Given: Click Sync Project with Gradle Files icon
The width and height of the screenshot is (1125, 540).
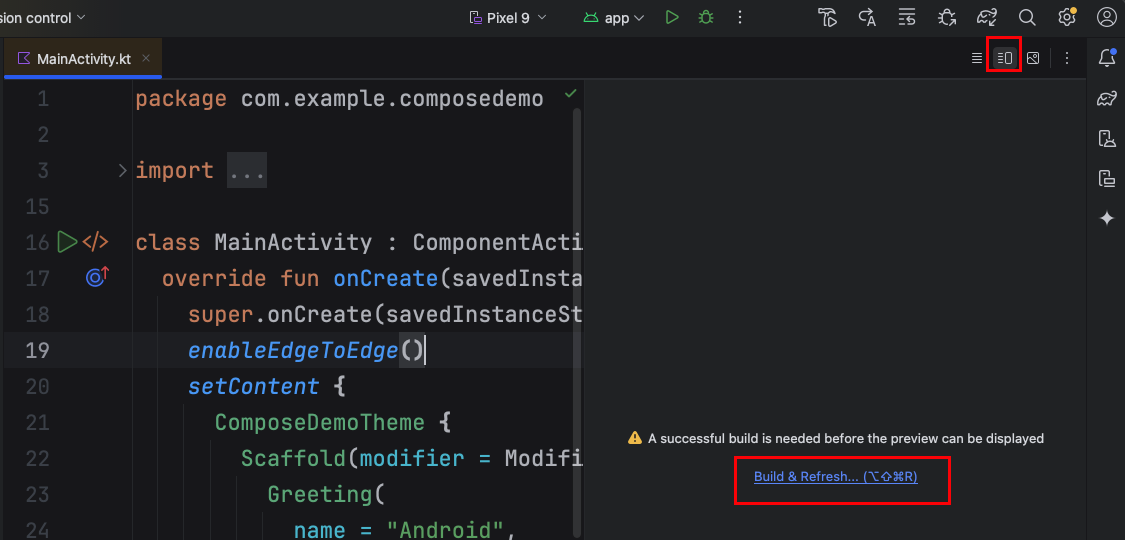Looking at the screenshot, I should tap(987, 18).
